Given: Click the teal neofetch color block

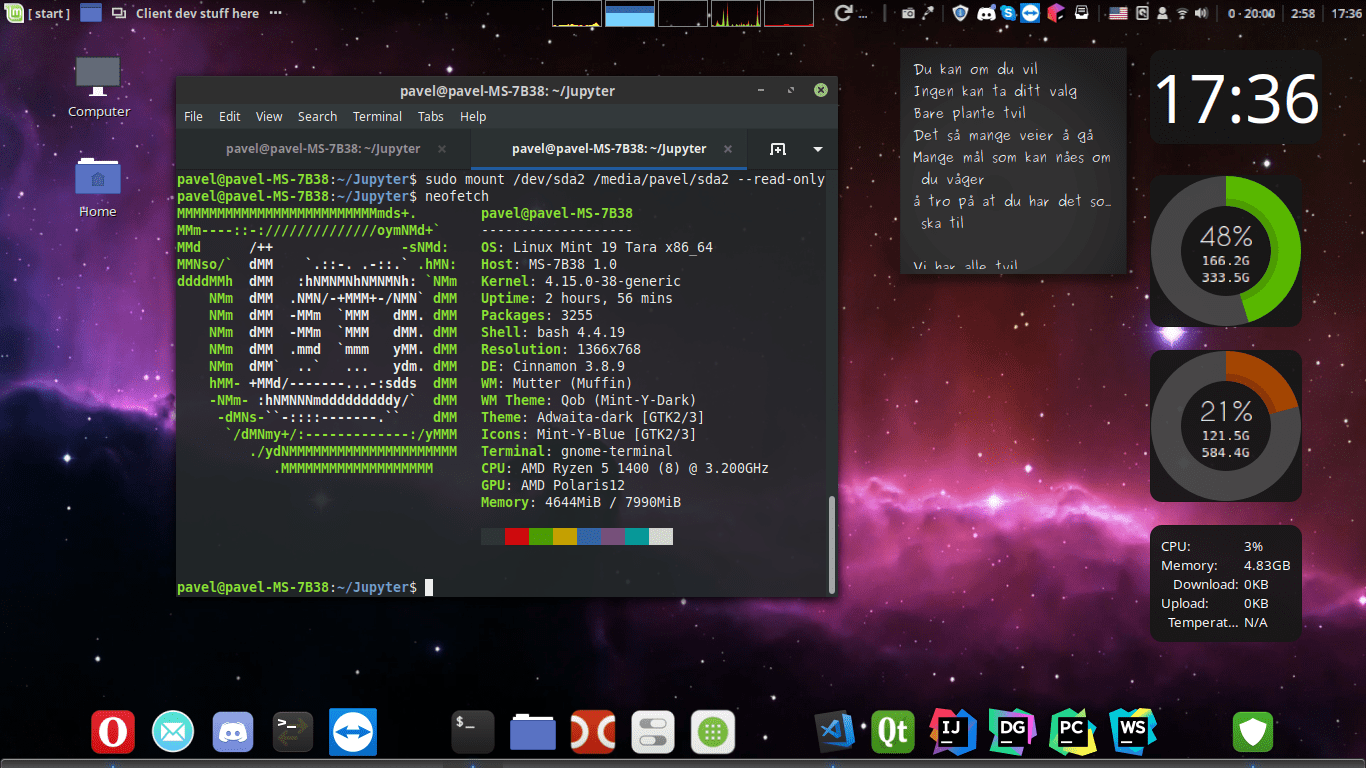Looking at the screenshot, I should coord(637,537).
